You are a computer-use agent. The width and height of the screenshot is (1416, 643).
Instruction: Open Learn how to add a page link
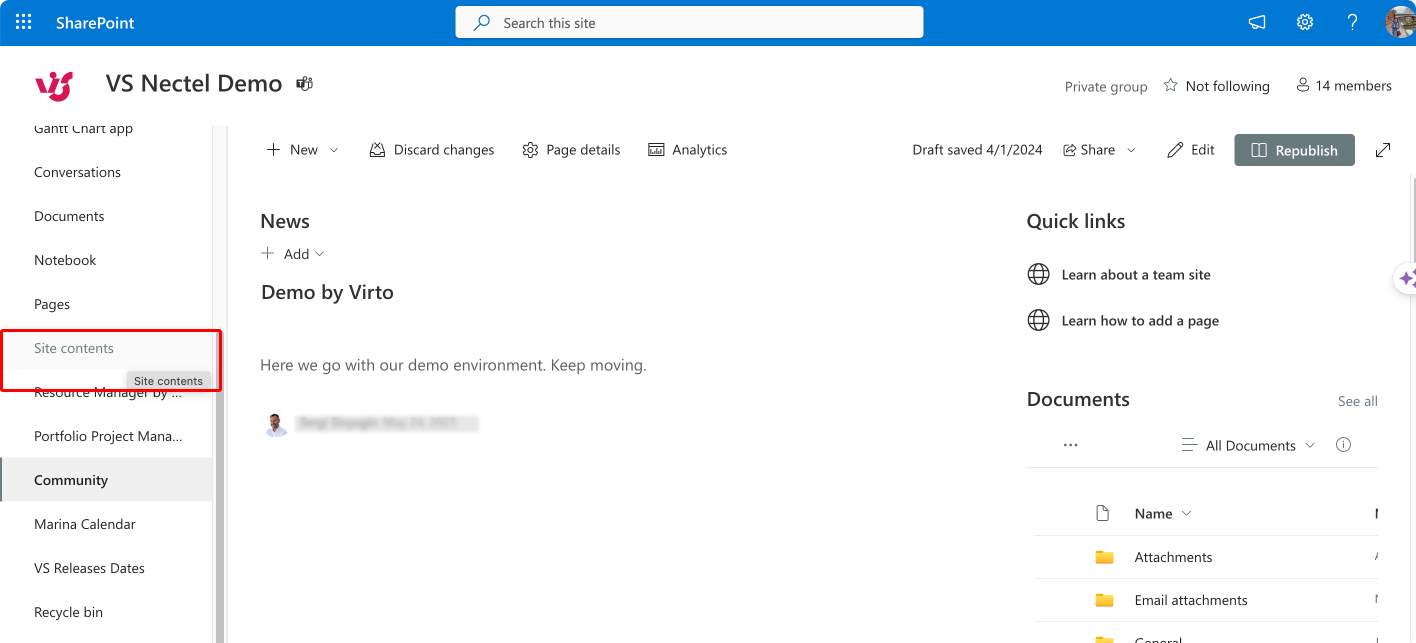tap(1140, 321)
